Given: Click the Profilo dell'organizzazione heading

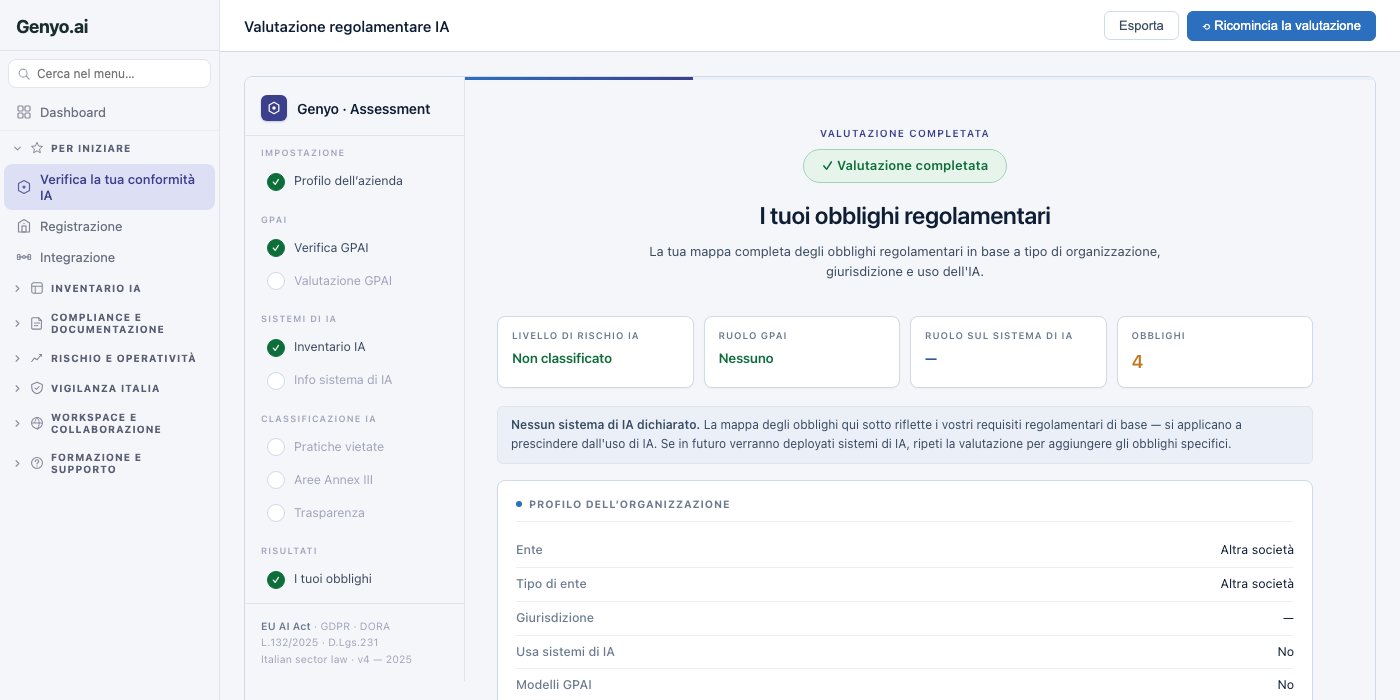Looking at the screenshot, I should click(630, 505).
